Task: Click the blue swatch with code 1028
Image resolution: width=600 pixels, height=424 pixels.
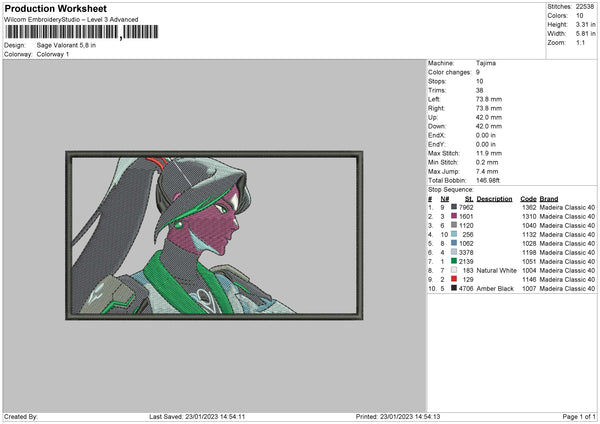Action: [x=454, y=243]
